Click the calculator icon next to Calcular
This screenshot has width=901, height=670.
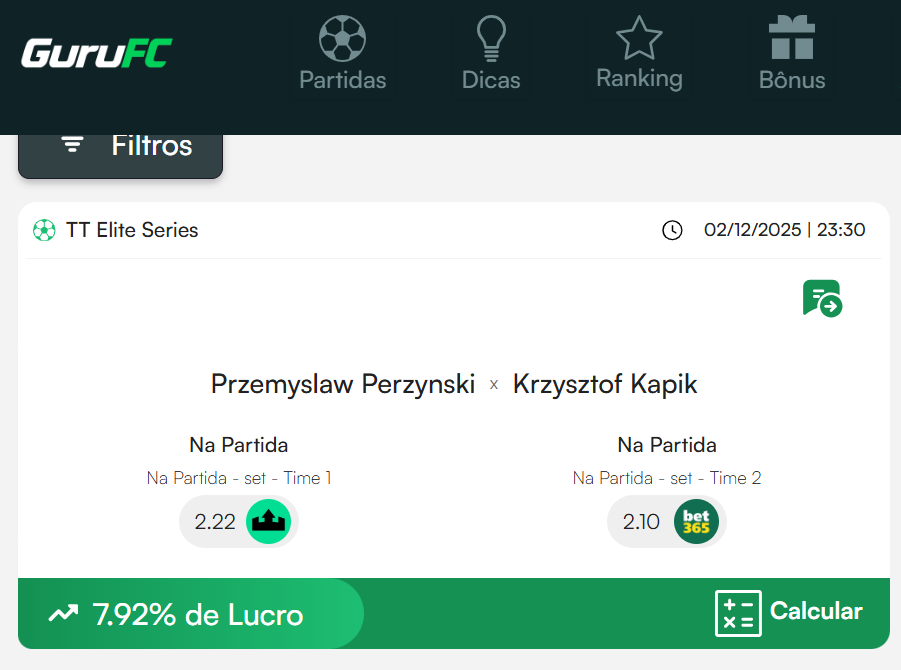(x=737, y=613)
